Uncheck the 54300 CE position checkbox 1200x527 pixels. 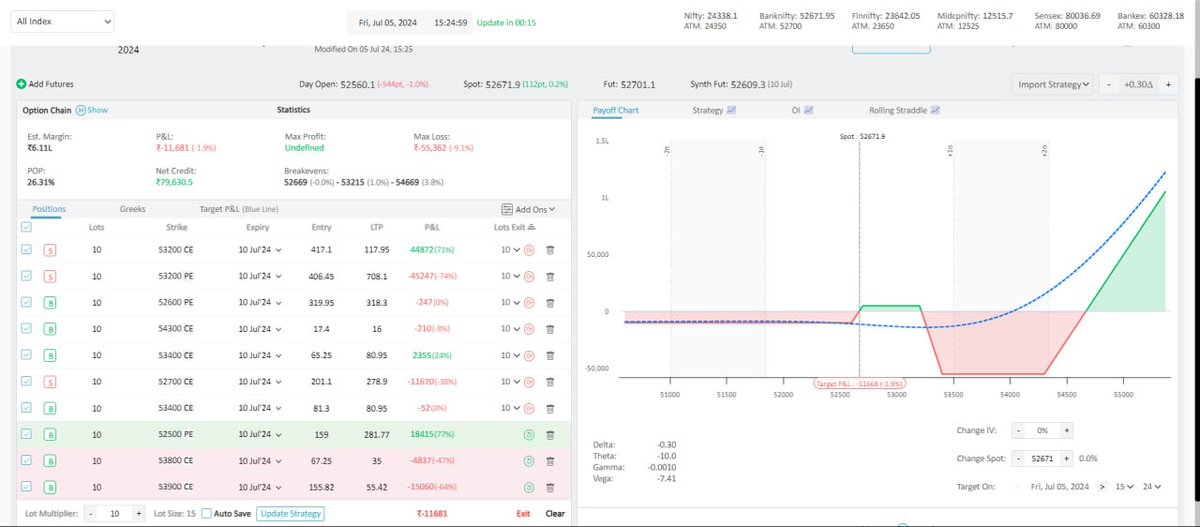[26, 329]
